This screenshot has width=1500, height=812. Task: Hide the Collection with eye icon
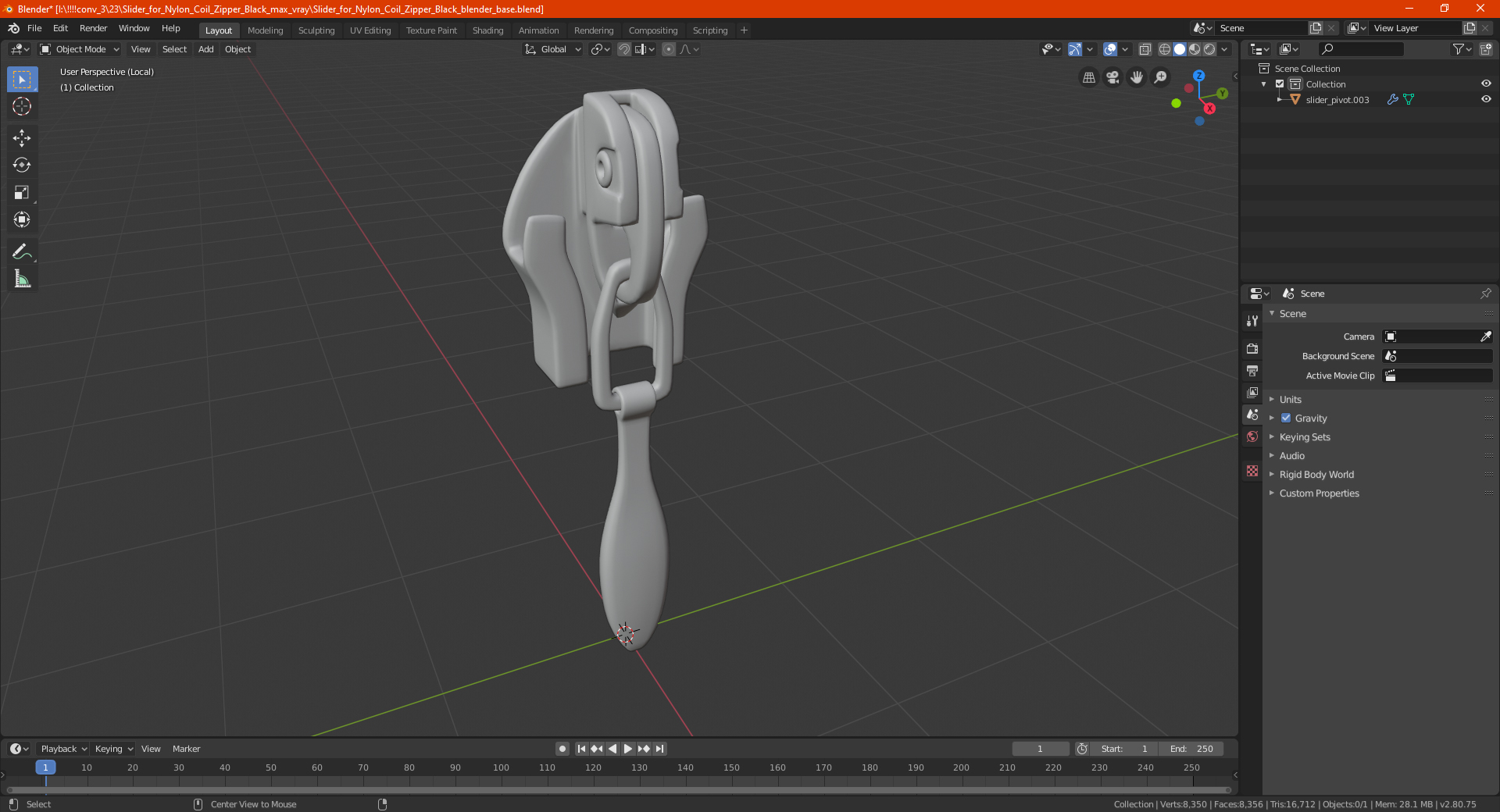coord(1486,84)
